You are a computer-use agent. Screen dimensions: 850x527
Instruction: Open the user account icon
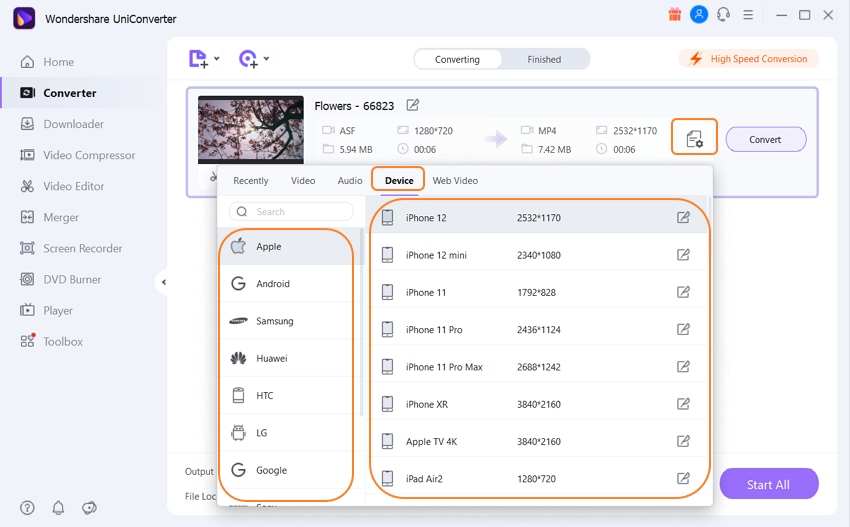click(x=699, y=15)
